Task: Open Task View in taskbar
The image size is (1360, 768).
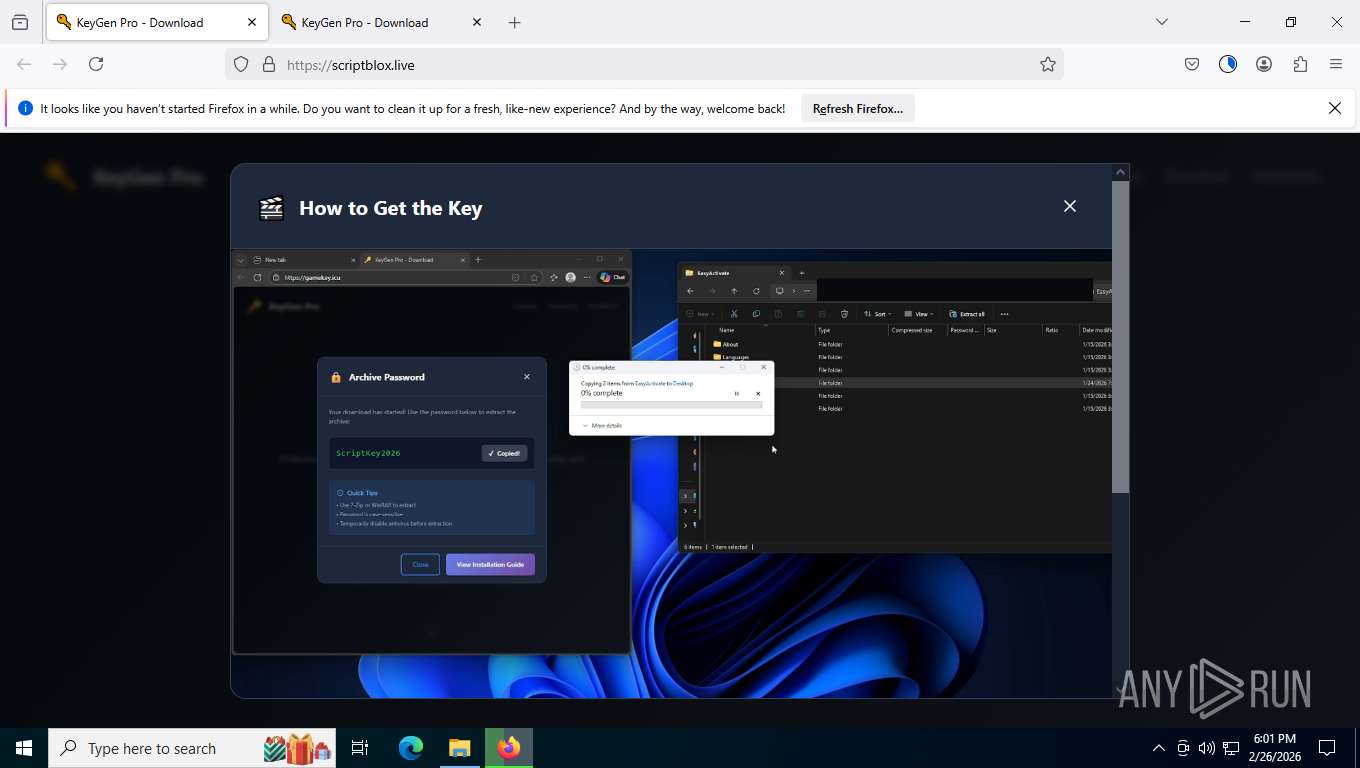Action: click(360, 748)
